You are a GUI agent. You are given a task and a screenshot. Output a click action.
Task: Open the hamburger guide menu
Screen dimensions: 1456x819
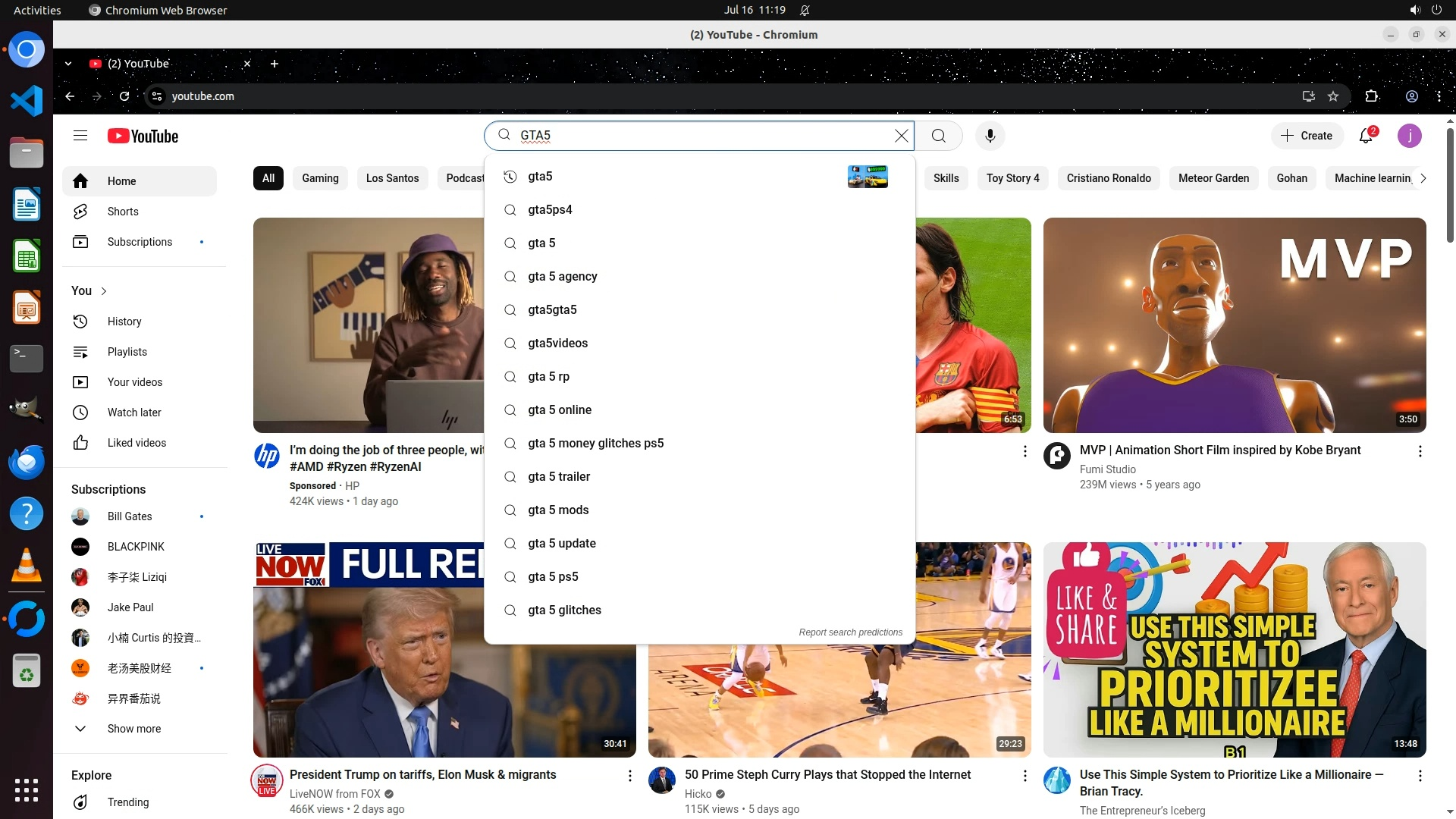(80, 136)
